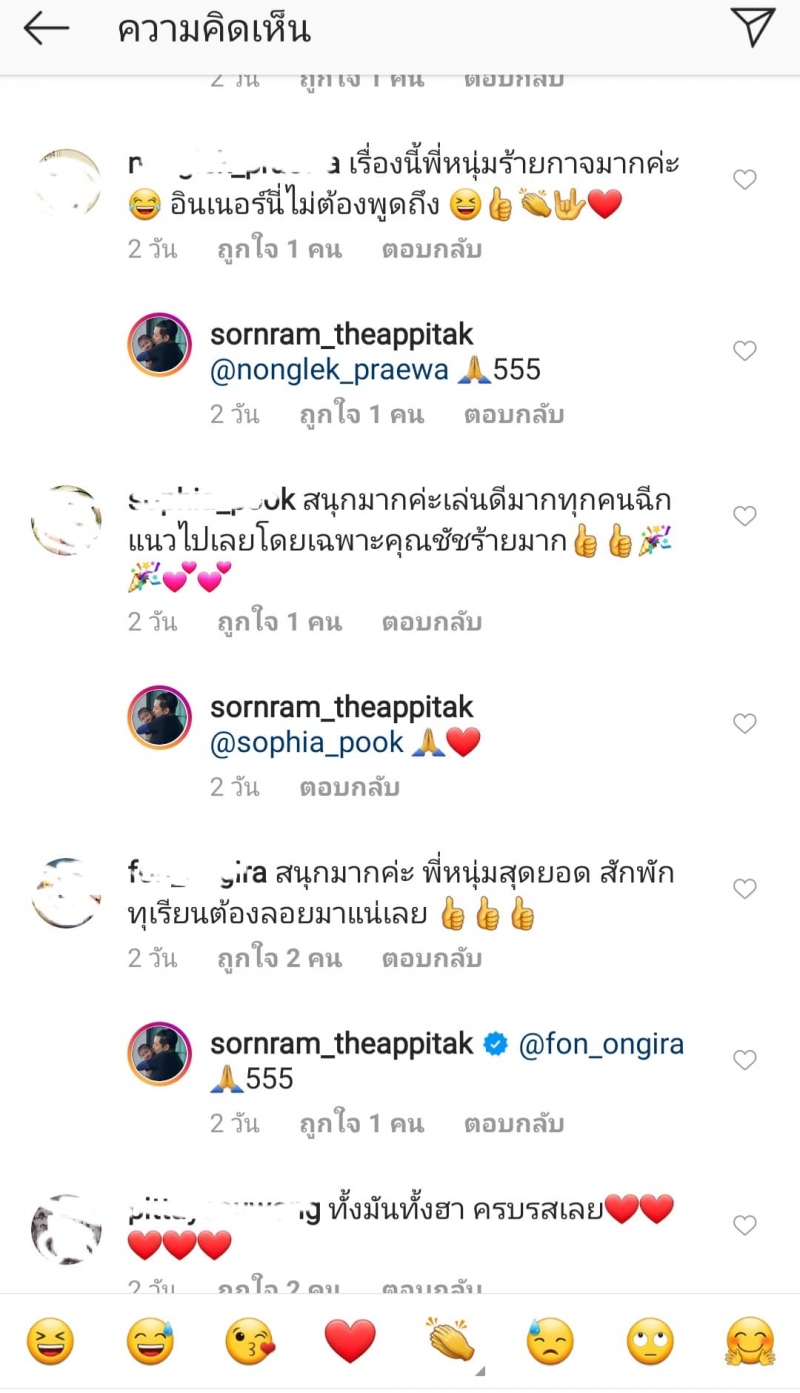View likes on the fon_ongira comment
This screenshot has width=800, height=1393.
pos(280,958)
